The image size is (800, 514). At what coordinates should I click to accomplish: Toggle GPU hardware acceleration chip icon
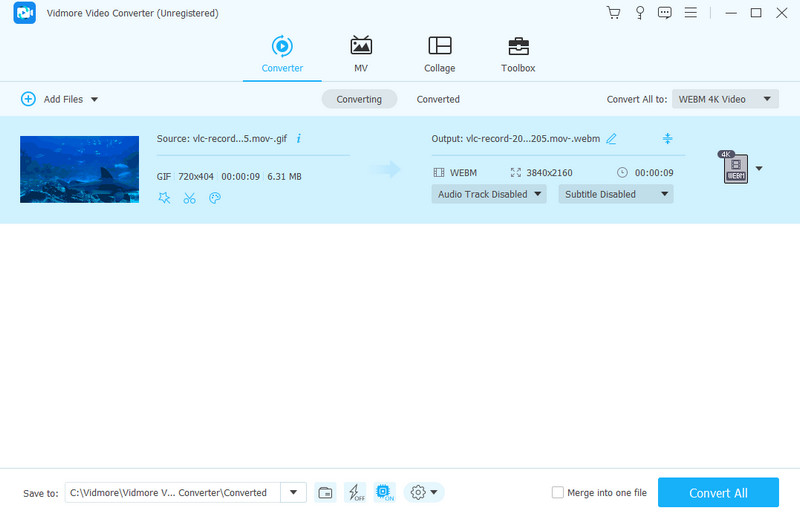385,493
